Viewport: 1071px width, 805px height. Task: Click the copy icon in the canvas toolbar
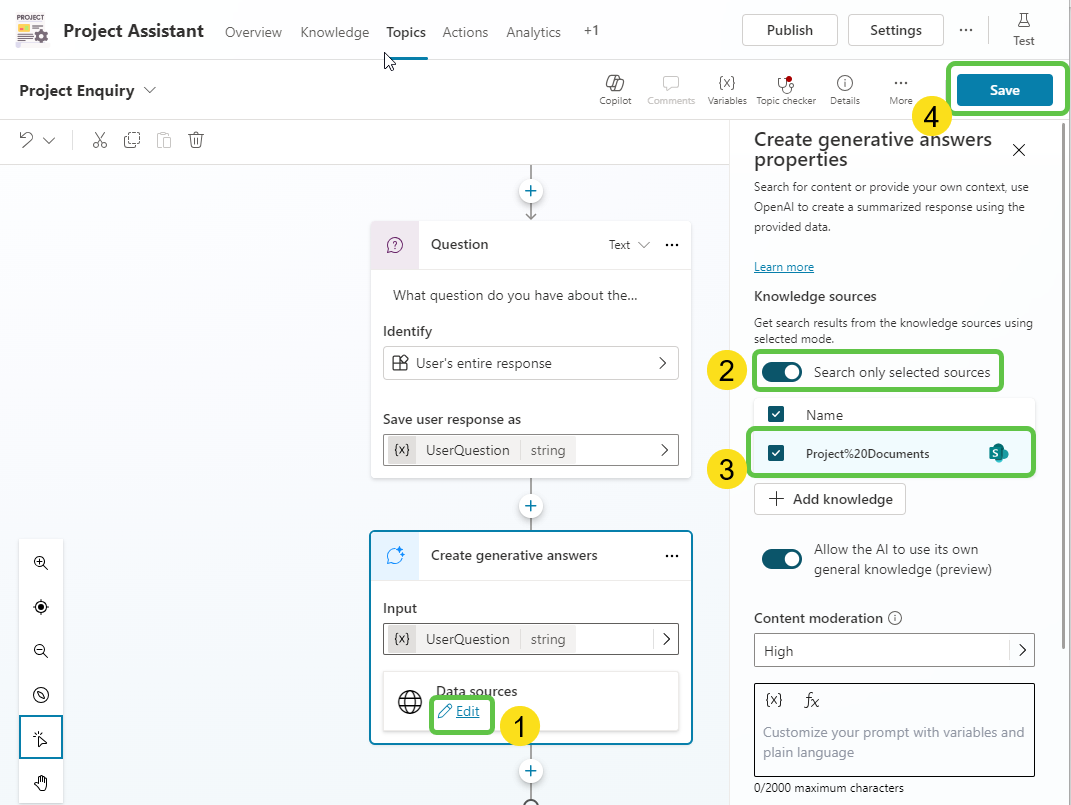(x=131, y=139)
